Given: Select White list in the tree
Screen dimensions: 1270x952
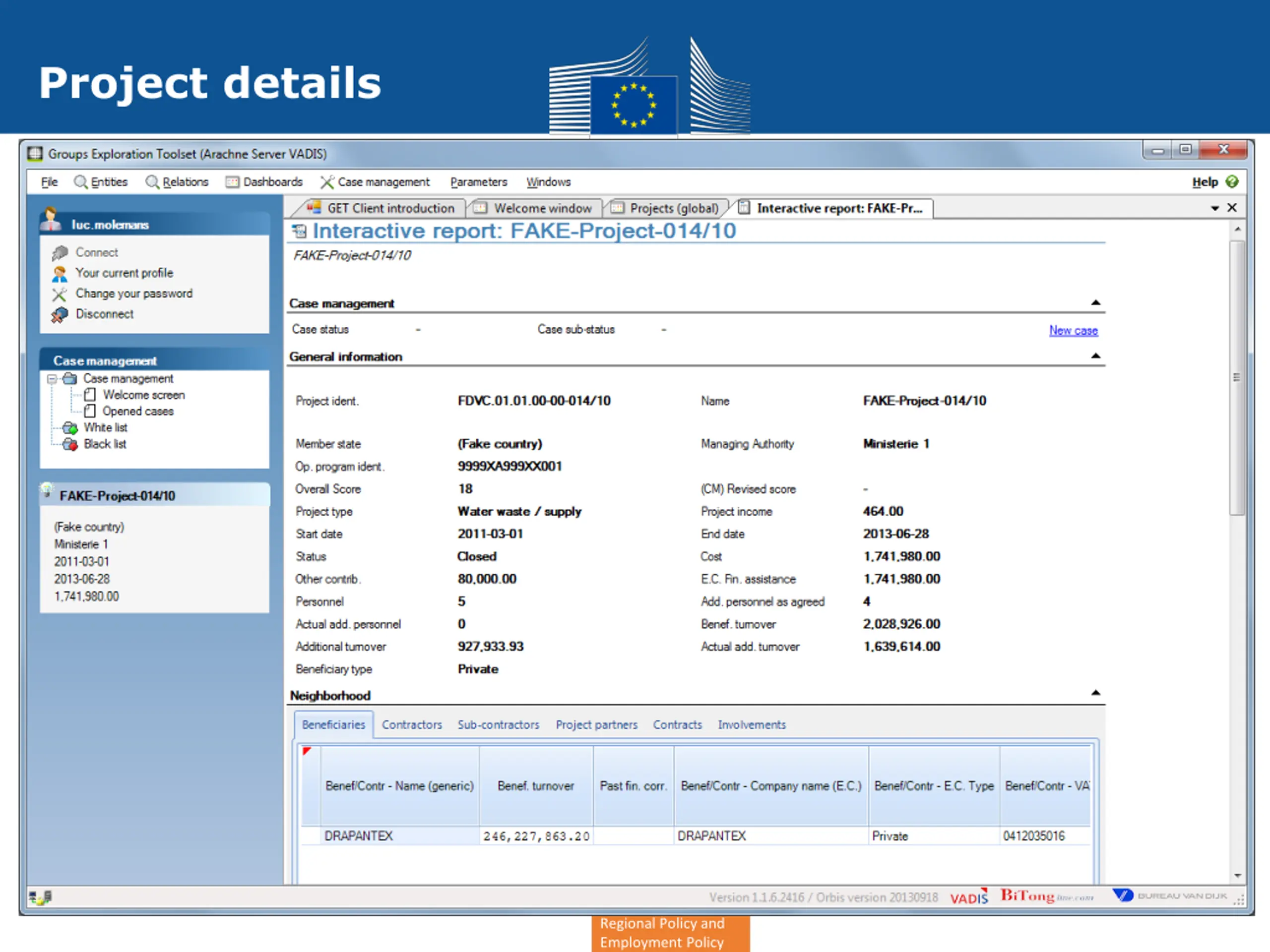Looking at the screenshot, I should click(105, 428).
